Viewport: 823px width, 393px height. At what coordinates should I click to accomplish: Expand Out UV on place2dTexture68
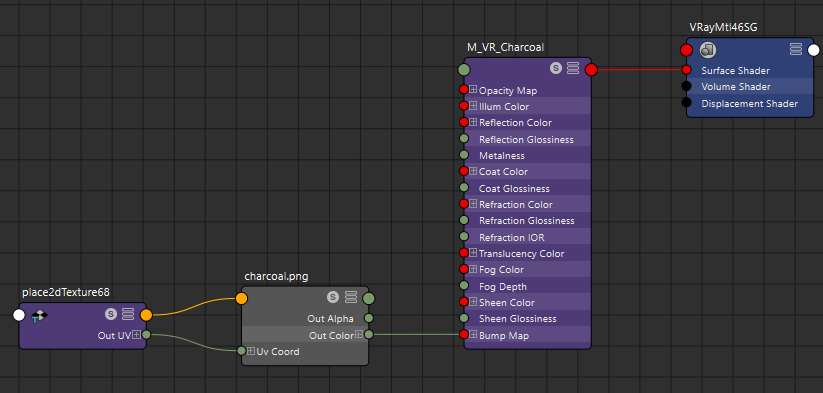pos(136,334)
